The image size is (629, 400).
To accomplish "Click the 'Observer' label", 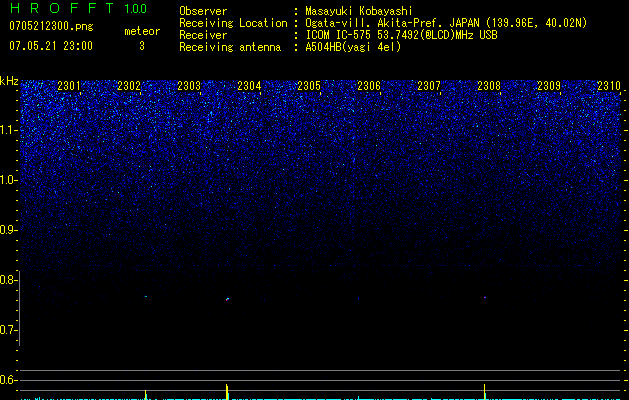I will tap(203, 11).
